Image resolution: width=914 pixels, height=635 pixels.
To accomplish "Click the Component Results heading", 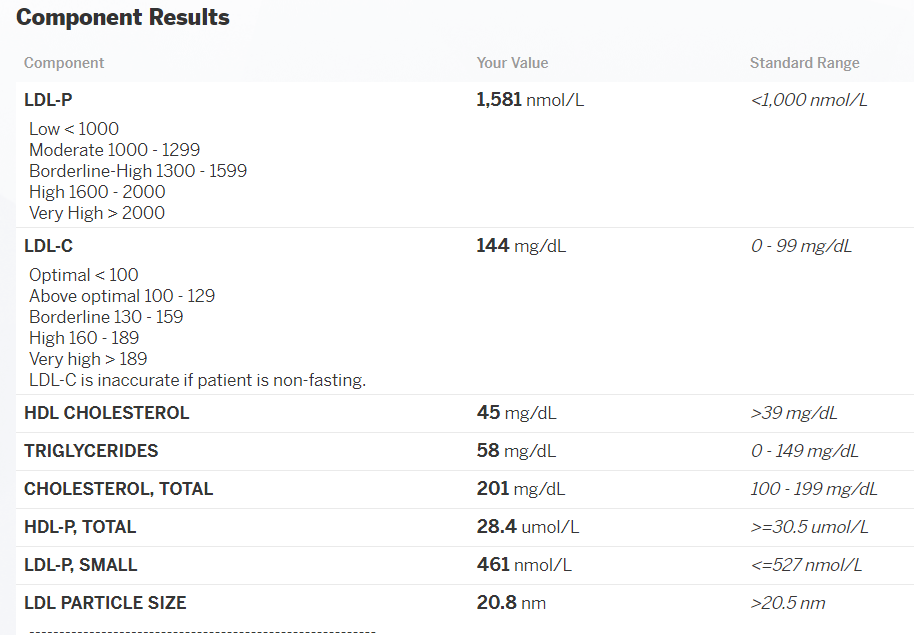I will point(123,17).
